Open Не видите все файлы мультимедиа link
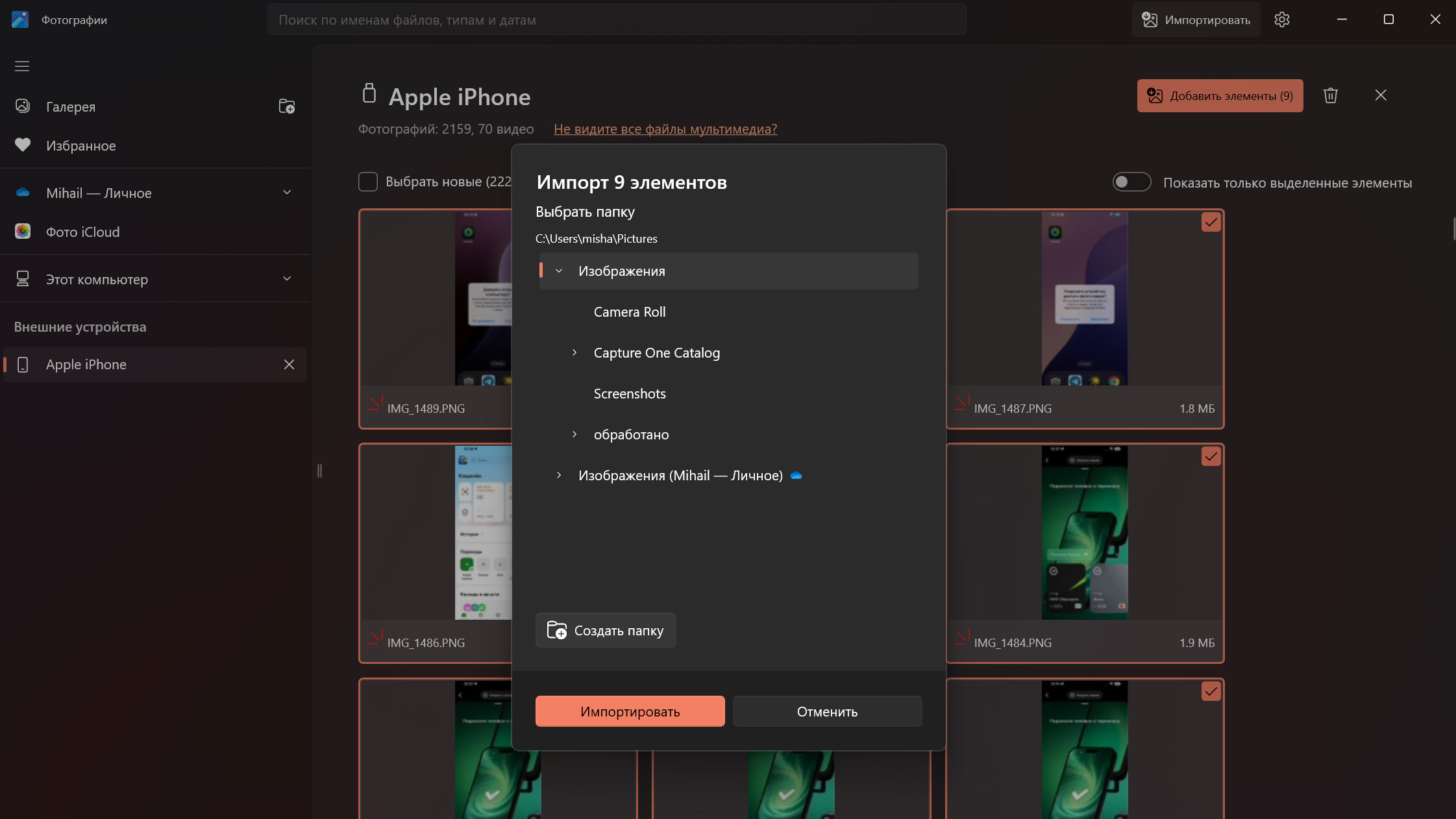1456x819 pixels. [665, 129]
